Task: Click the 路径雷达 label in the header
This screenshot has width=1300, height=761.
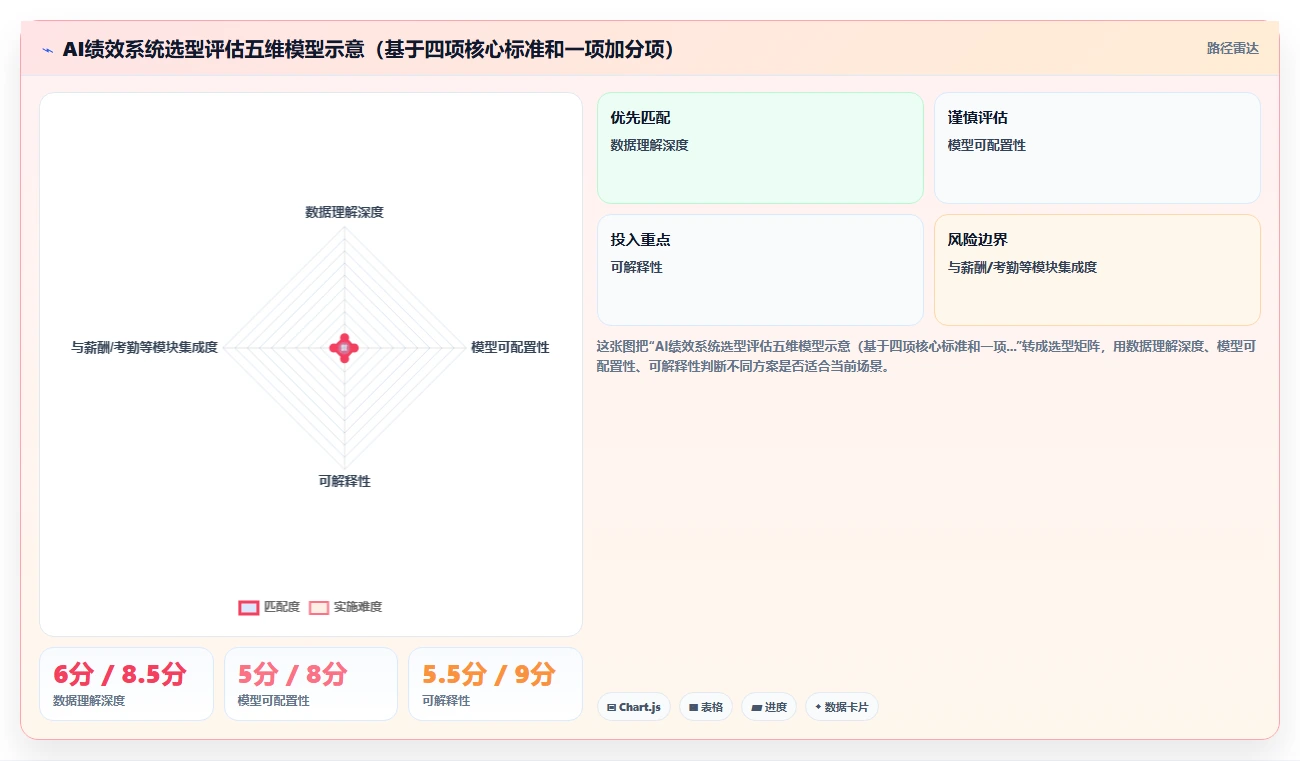Action: click(1232, 48)
